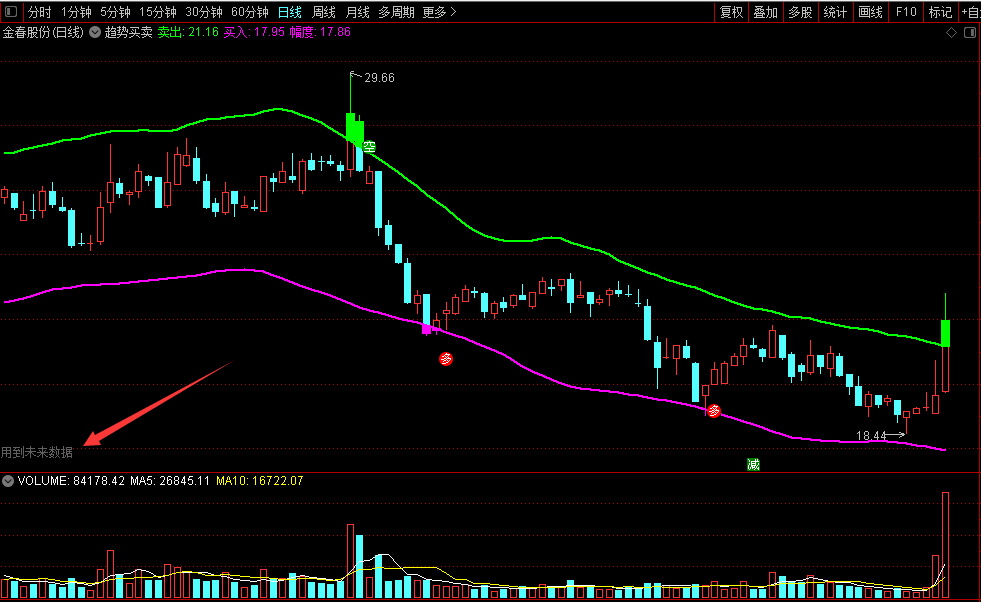Click the 买入: 17.95 value
Screen dimensions: 981x602
click(x=254, y=32)
